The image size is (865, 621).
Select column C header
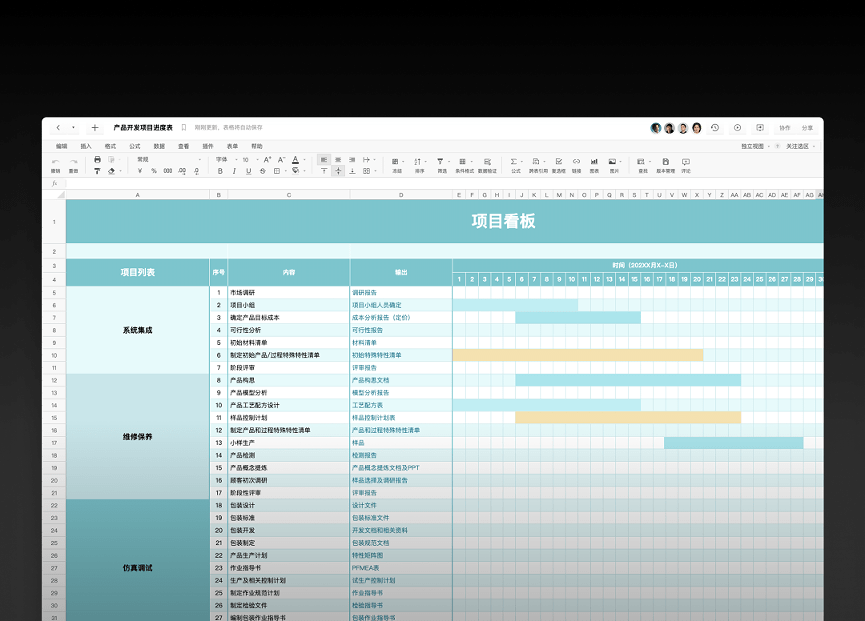point(289,195)
